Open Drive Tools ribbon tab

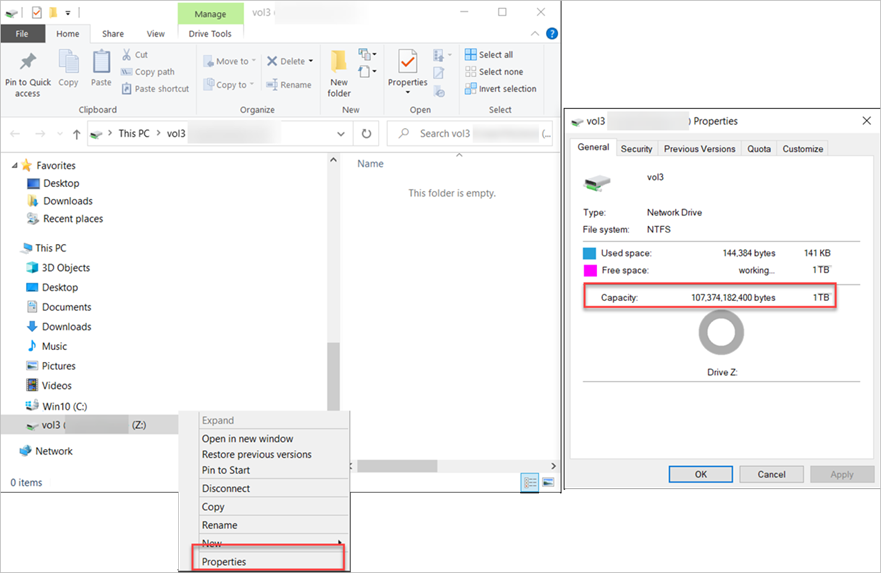(210, 34)
